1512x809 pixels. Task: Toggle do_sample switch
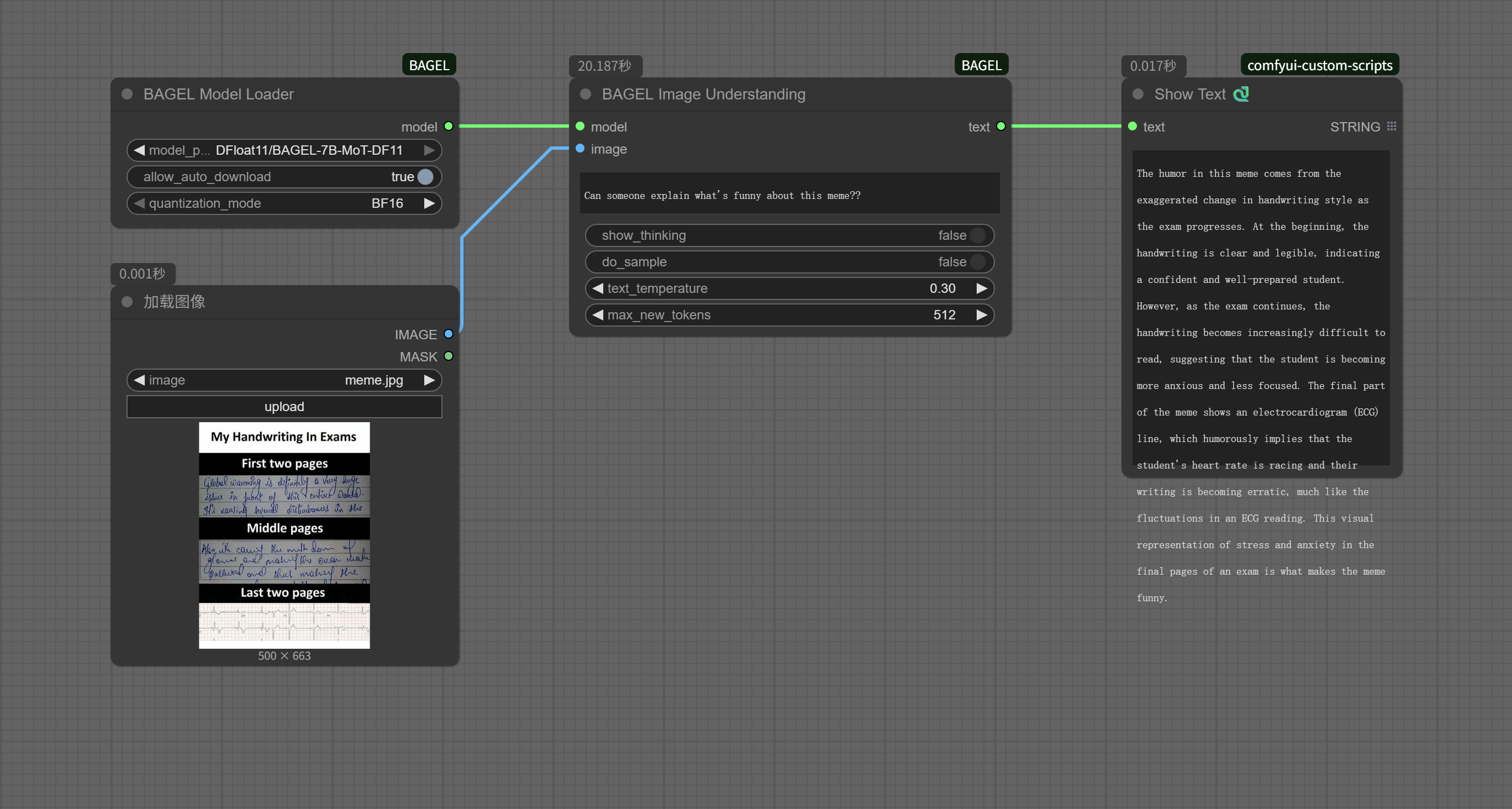[978, 262]
